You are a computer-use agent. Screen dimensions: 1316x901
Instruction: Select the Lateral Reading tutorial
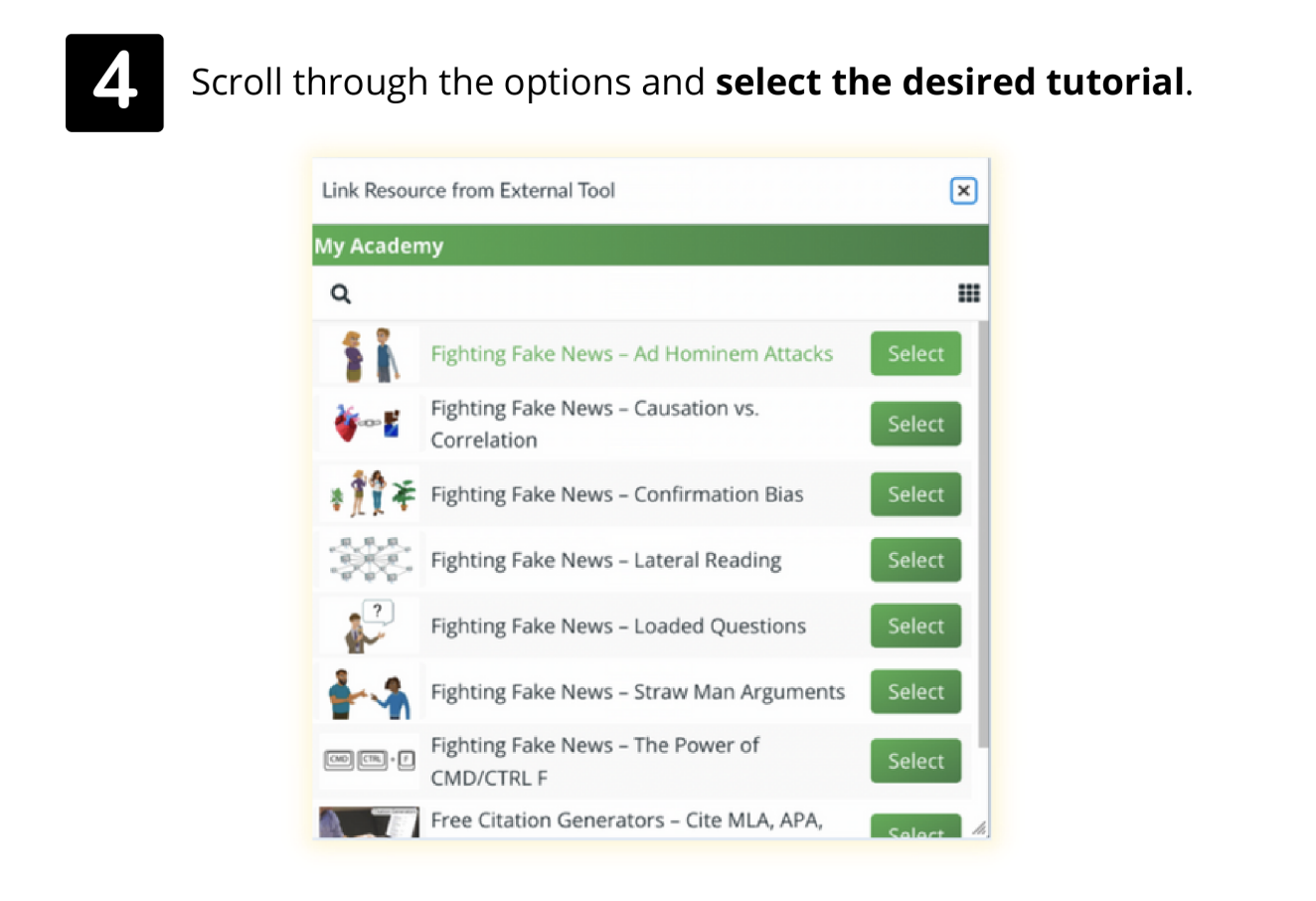tap(914, 559)
